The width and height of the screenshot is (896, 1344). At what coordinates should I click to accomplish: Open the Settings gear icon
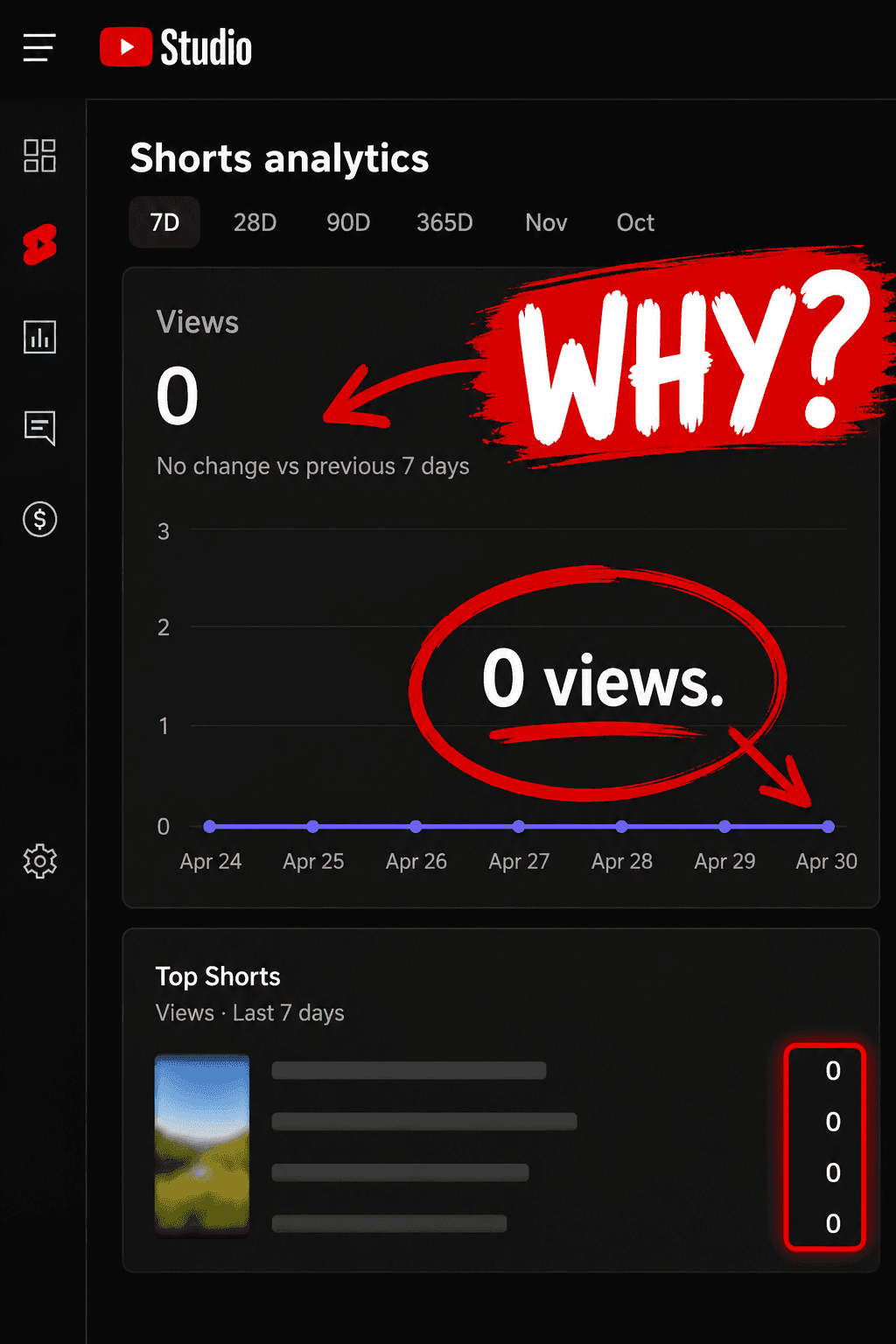pos(39,861)
